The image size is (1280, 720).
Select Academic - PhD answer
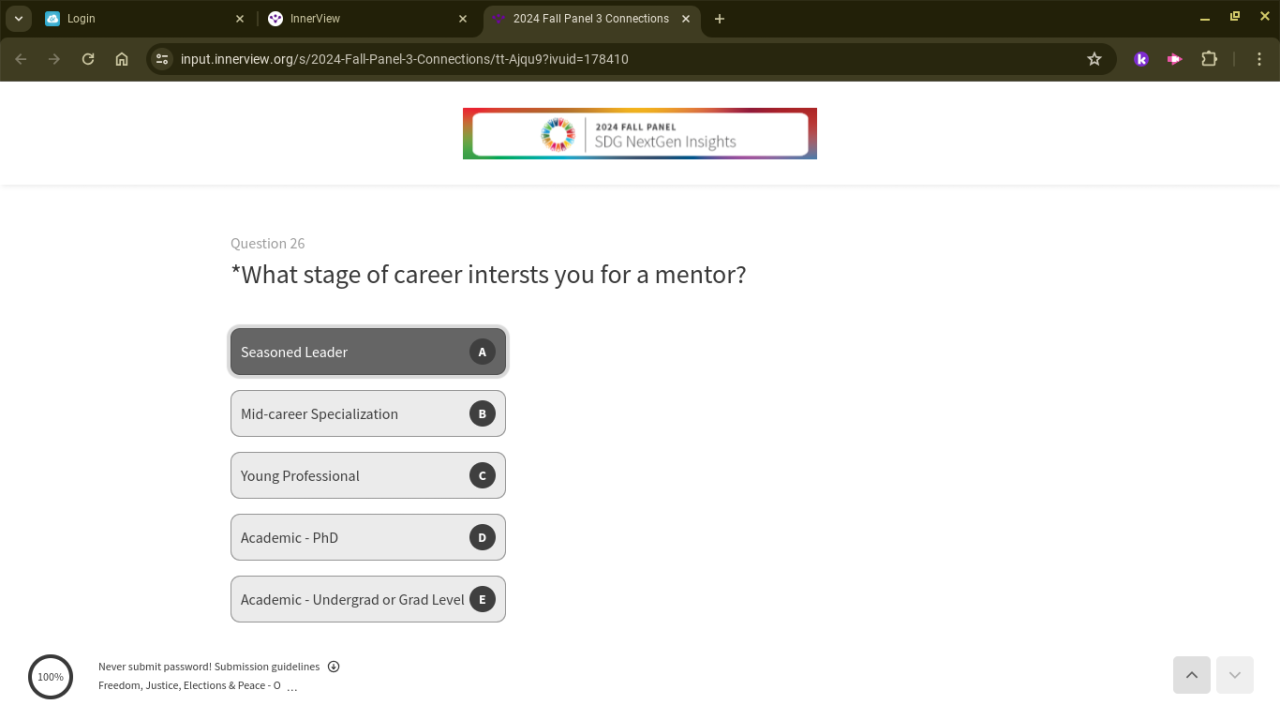(368, 538)
